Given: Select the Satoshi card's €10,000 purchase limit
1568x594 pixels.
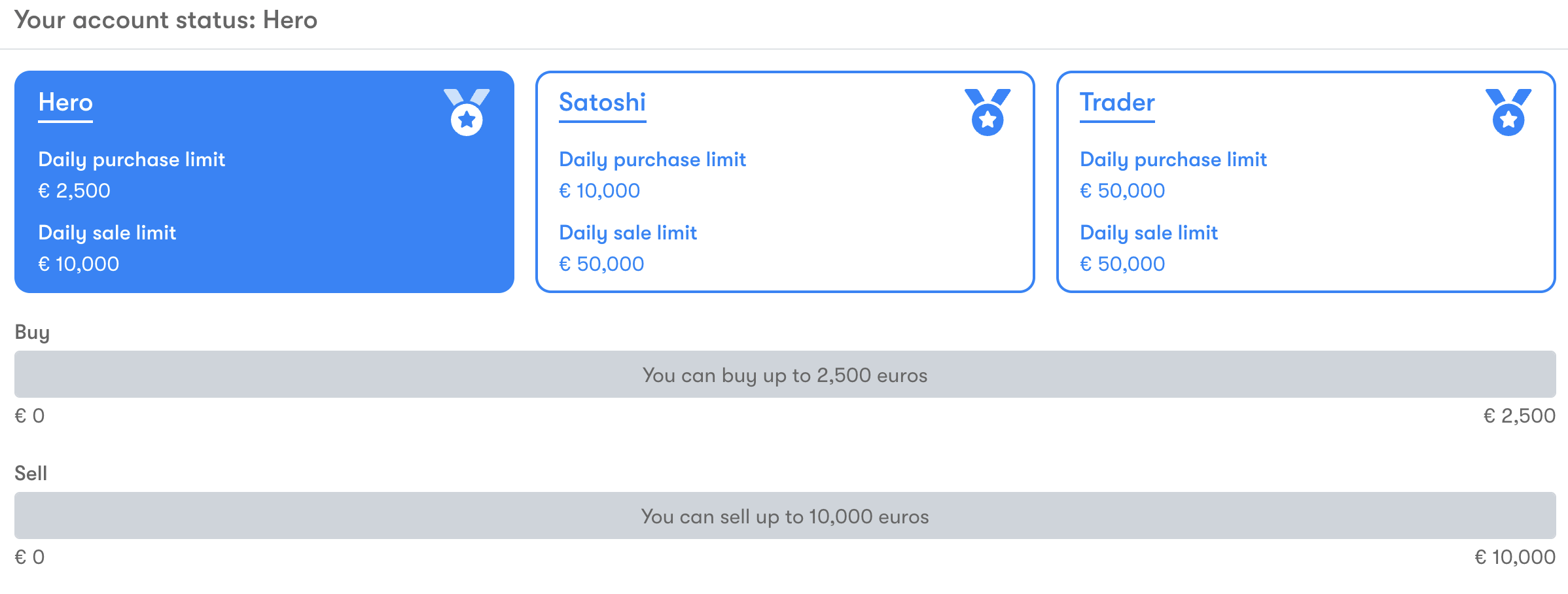Looking at the screenshot, I should click(x=599, y=191).
